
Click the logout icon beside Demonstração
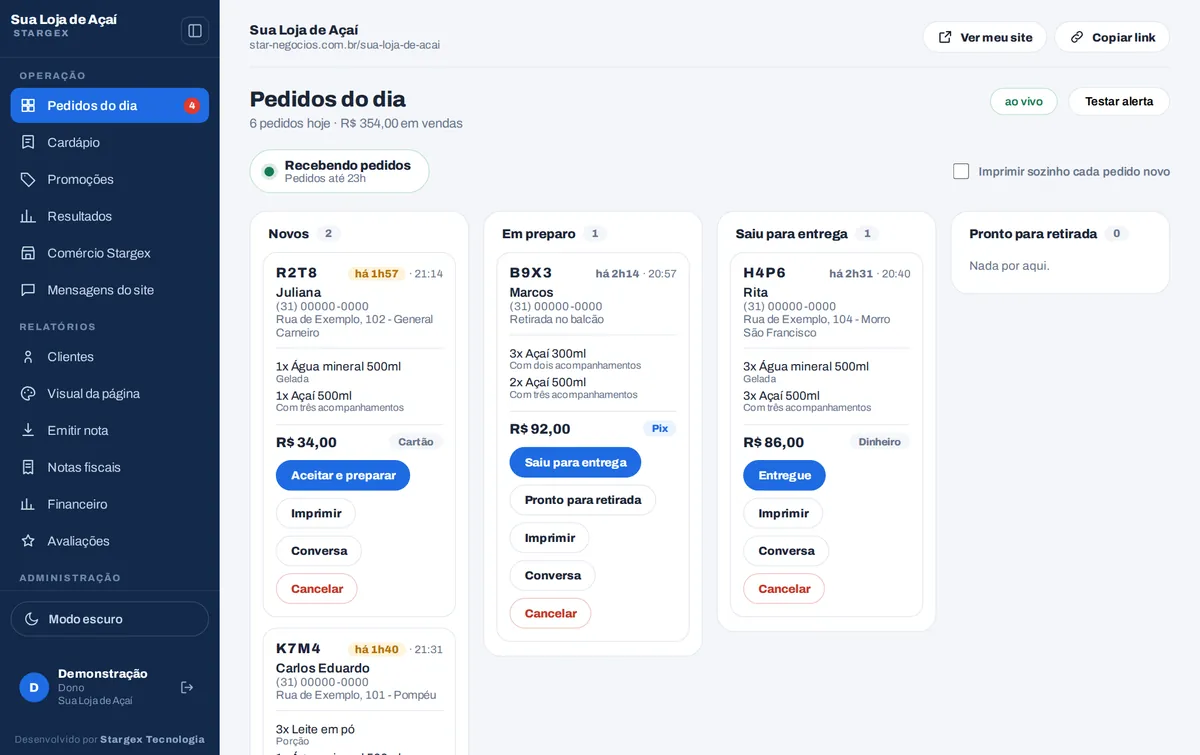point(187,687)
